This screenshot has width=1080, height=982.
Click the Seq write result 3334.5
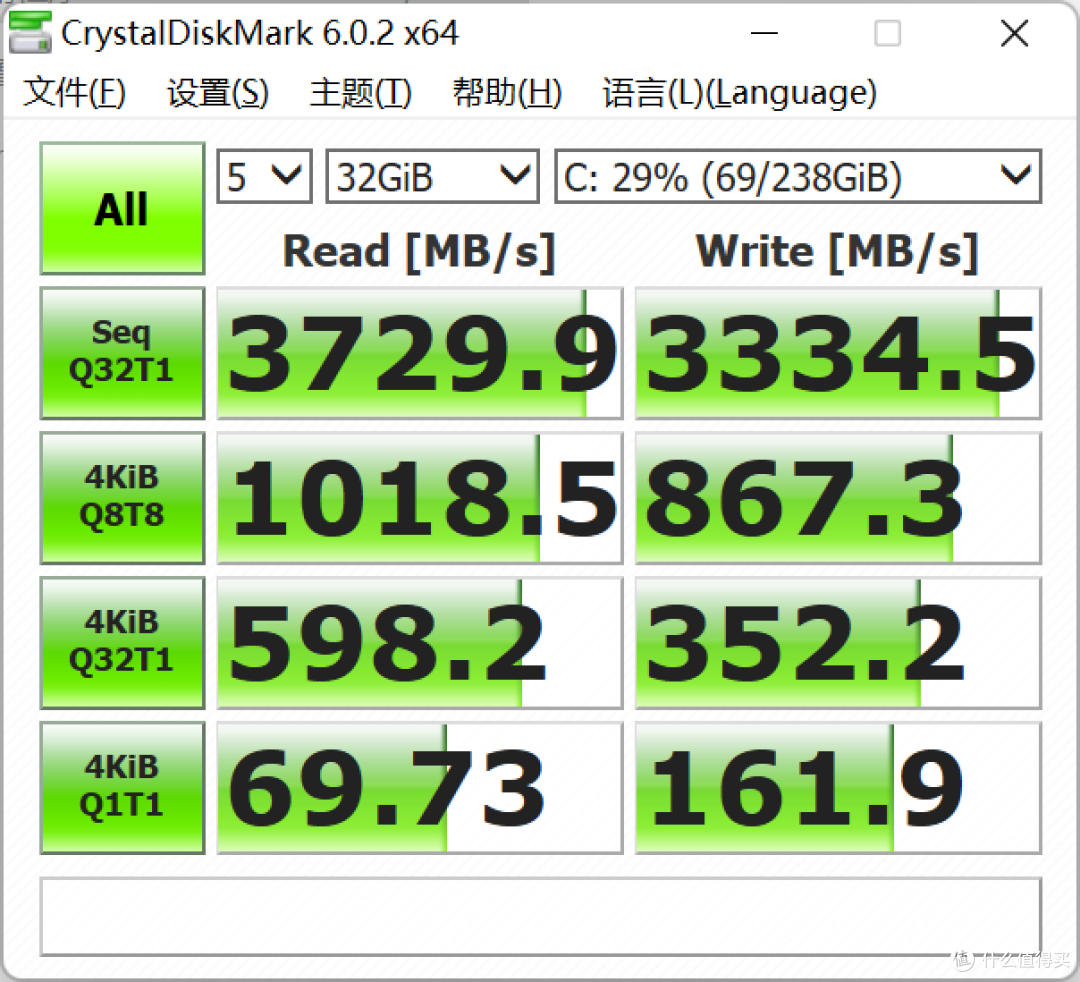pyautogui.click(x=838, y=353)
